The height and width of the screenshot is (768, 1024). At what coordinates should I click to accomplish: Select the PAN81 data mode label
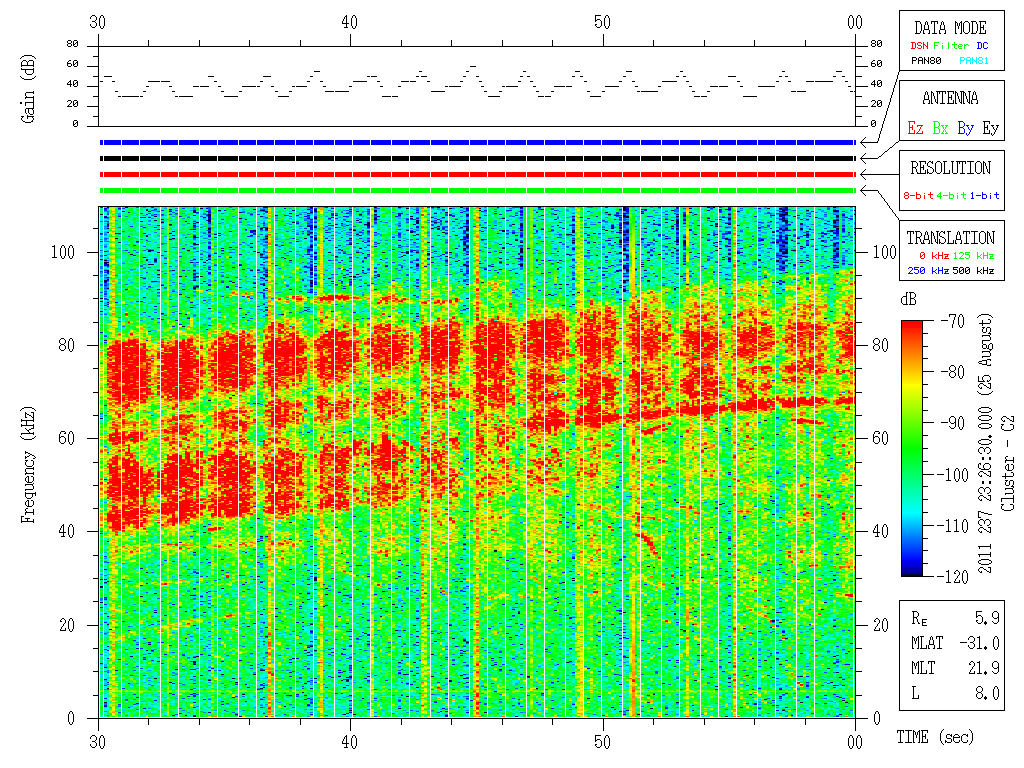tap(971, 61)
